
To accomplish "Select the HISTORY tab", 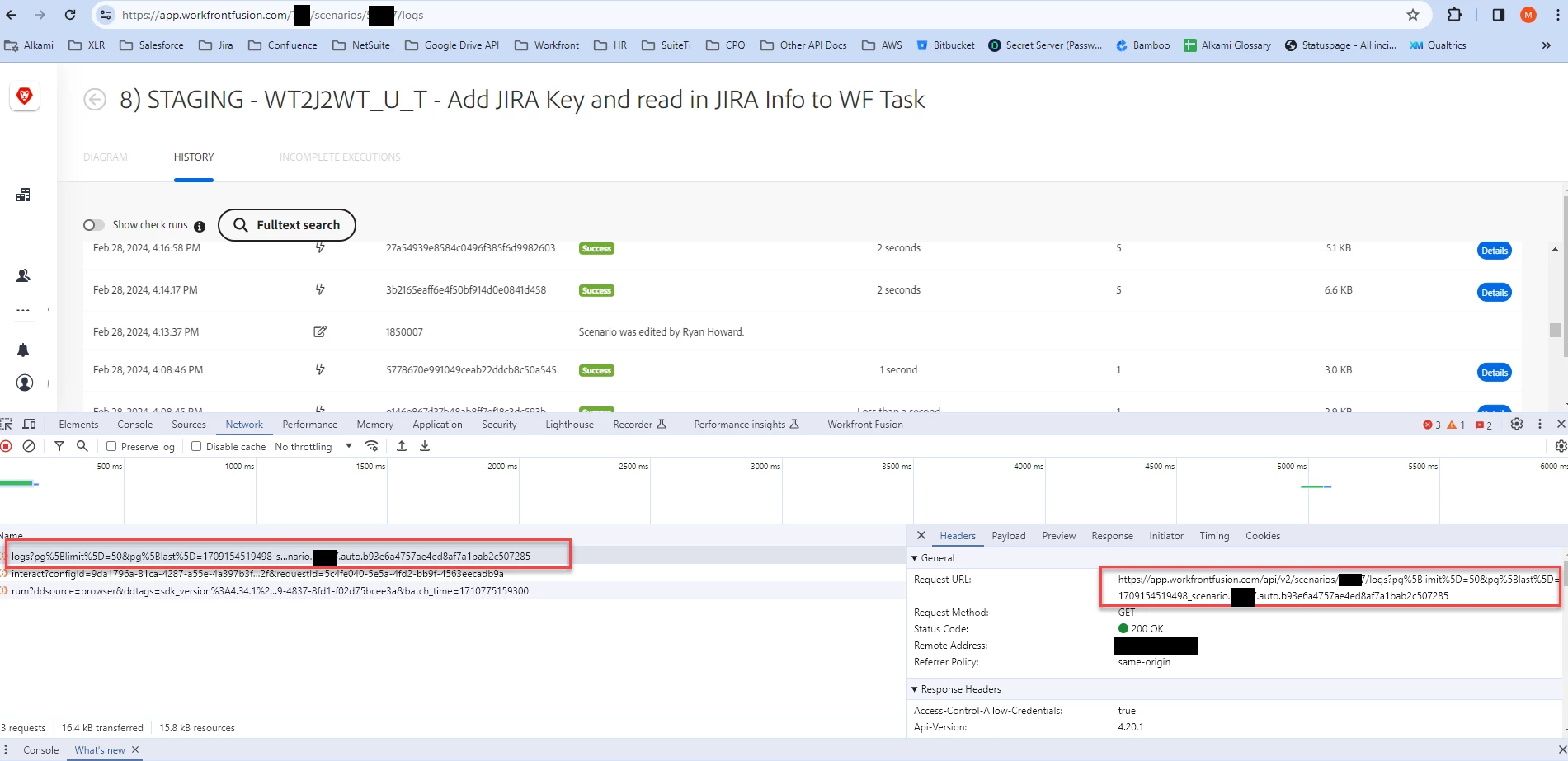I will (194, 157).
